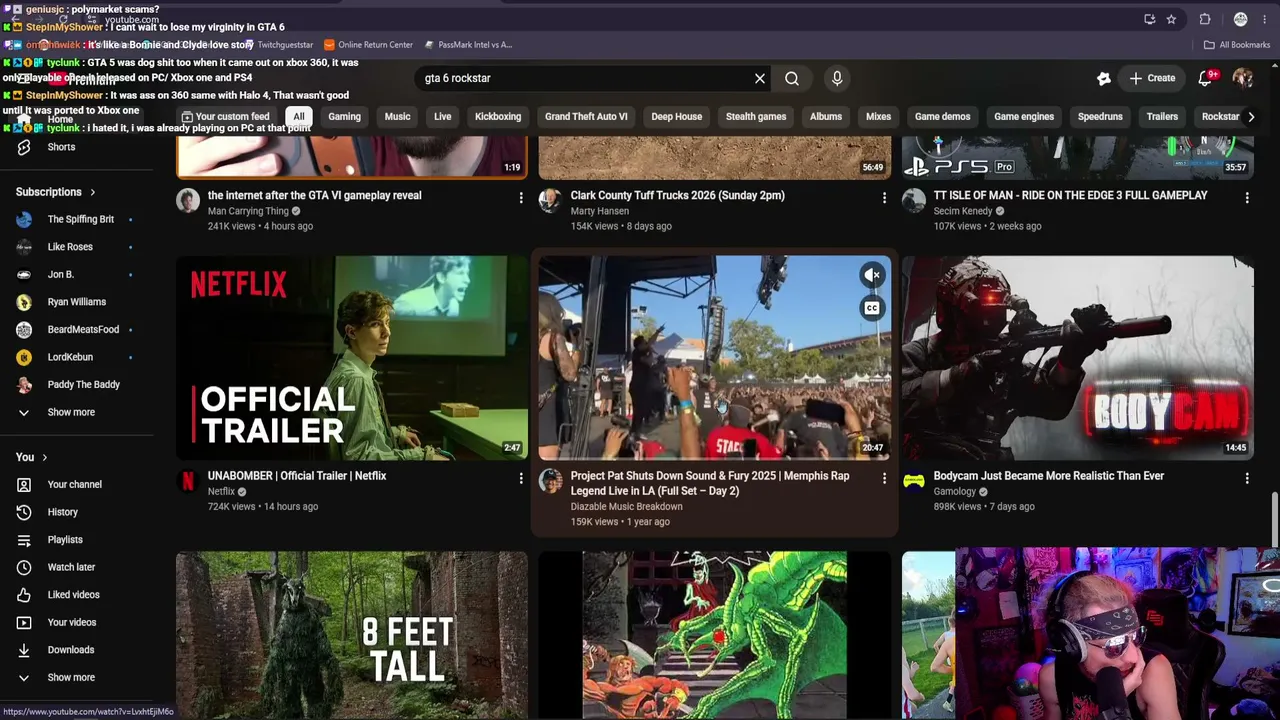Open Playlists in the sidebar

tap(65, 540)
